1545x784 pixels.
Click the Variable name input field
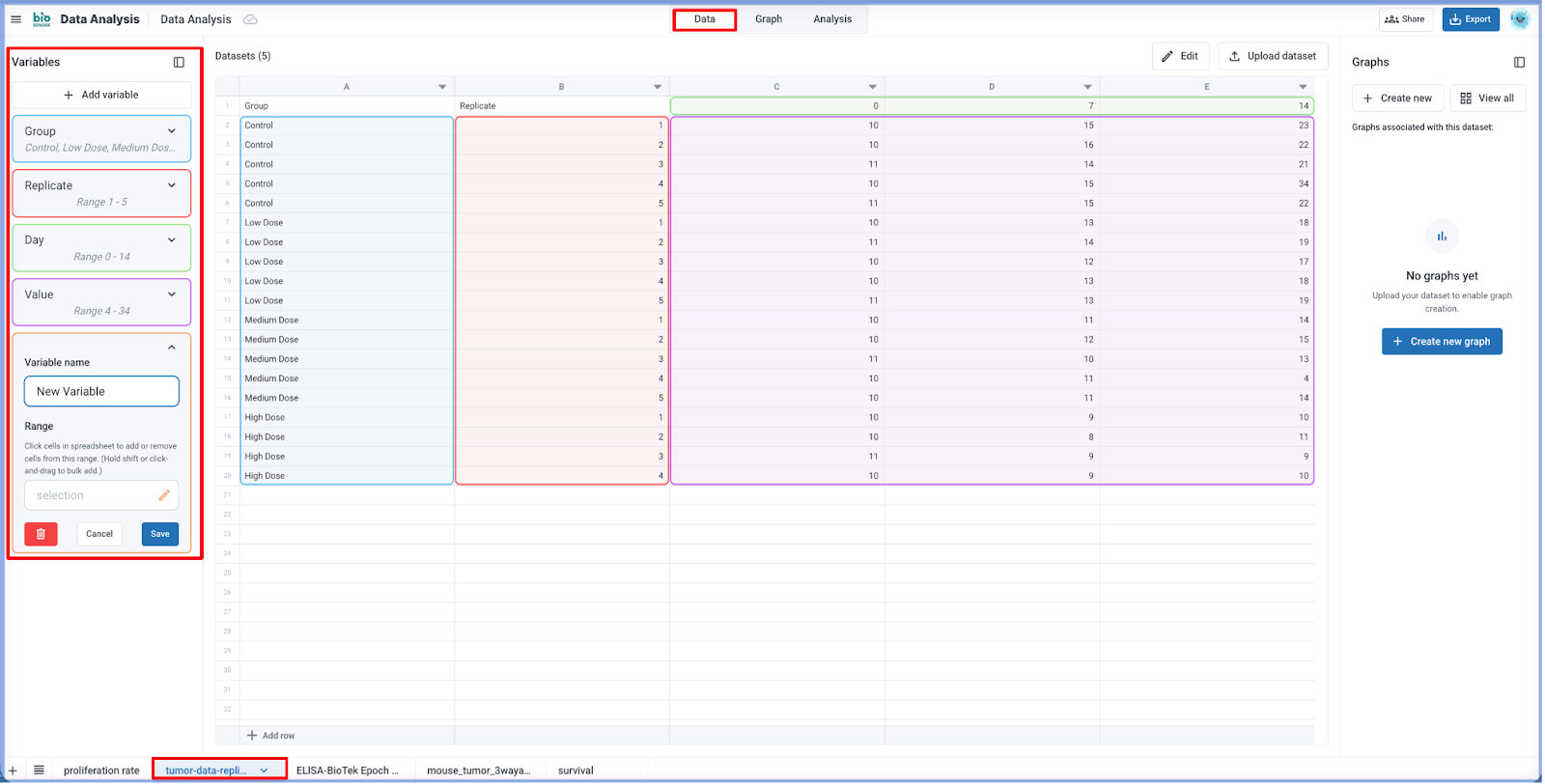click(x=101, y=391)
